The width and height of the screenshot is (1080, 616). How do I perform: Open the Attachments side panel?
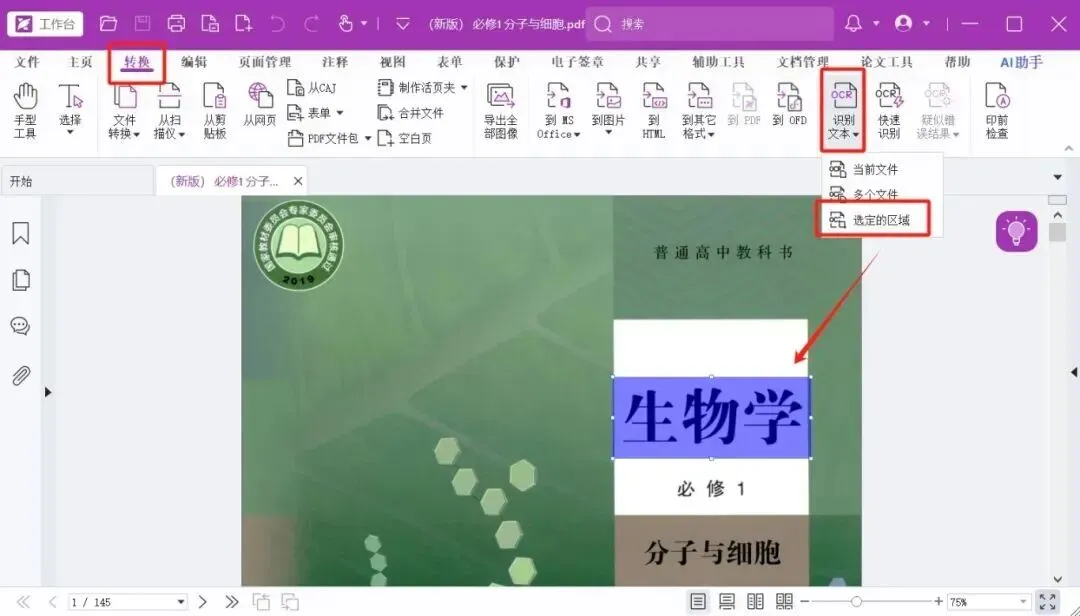(x=21, y=376)
